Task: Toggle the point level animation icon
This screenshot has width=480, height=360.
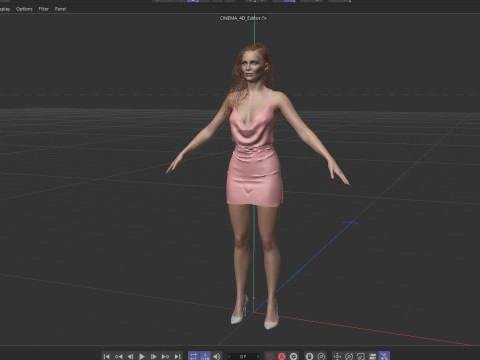Action: tap(384, 356)
